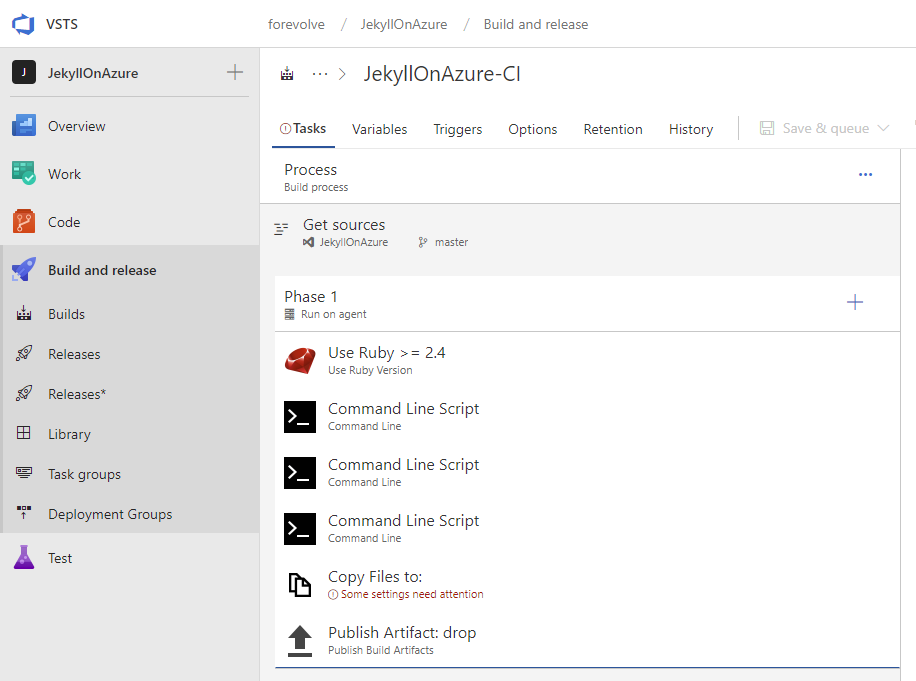916x681 pixels.
Task: Select the Publish Artifact: drop task
Action: (x=587, y=641)
